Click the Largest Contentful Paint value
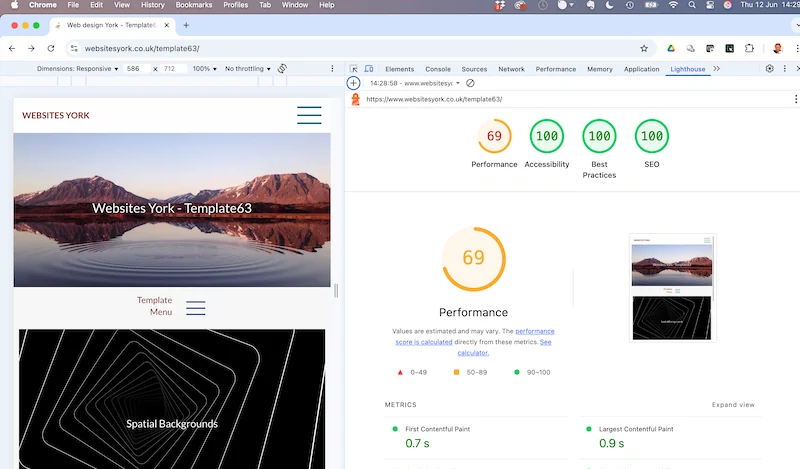 pyautogui.click(x=611, y=443)
